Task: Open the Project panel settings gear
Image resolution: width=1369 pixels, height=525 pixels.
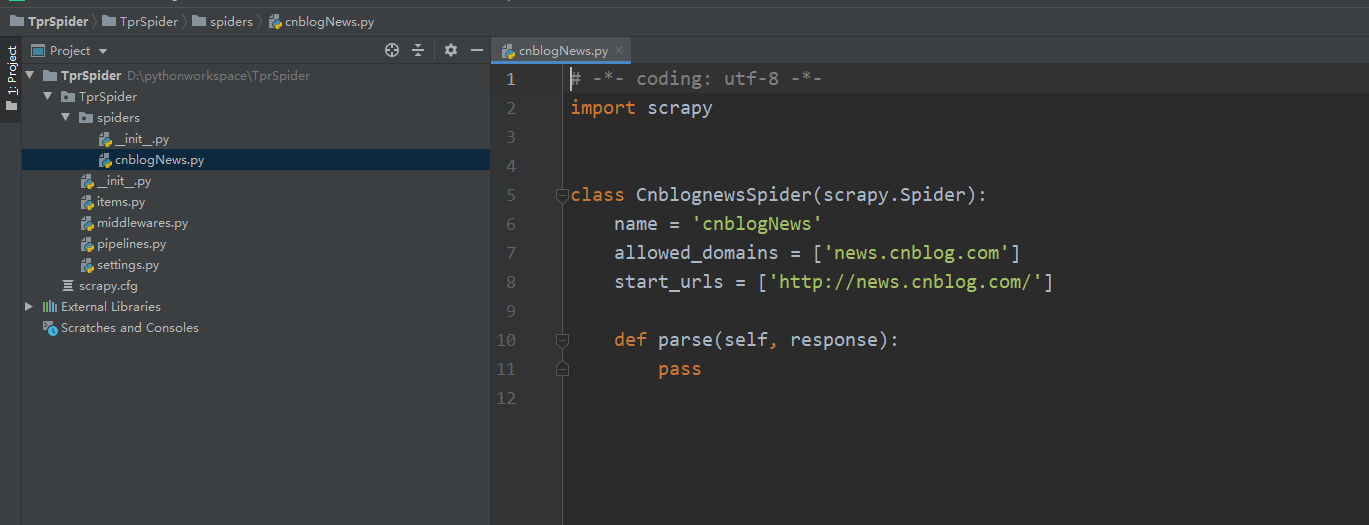Action: coord(450,50)
